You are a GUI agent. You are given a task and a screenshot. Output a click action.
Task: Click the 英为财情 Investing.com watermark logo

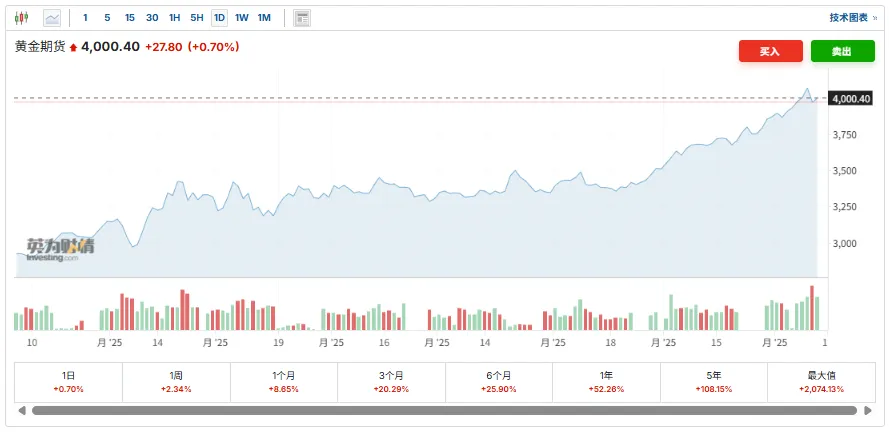[60, 249]
